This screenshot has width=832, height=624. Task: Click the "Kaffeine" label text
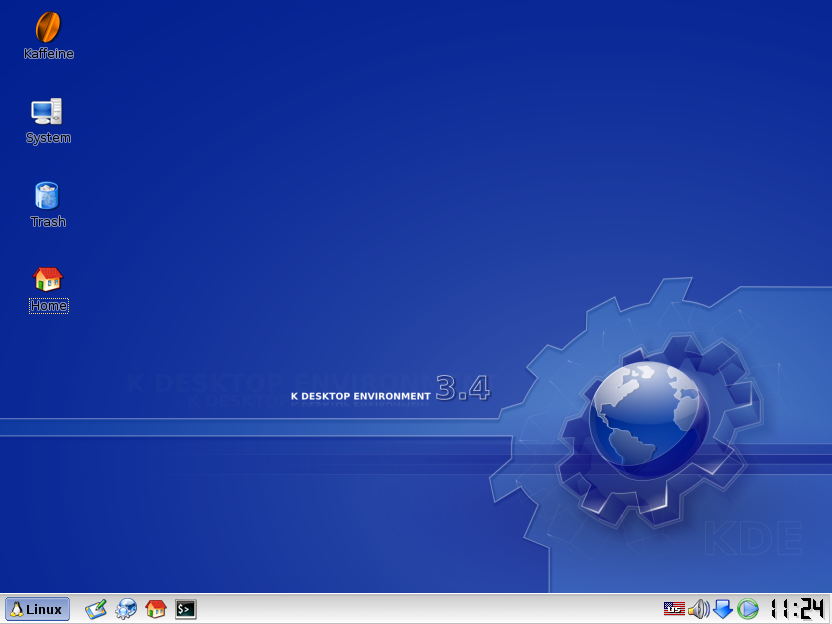click(x=48, y=54)
